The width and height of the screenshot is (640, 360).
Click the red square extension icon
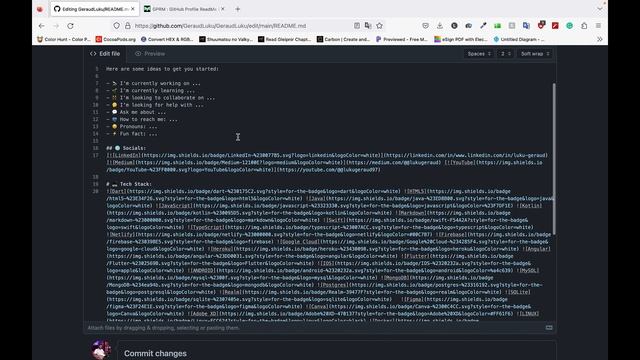555,26
